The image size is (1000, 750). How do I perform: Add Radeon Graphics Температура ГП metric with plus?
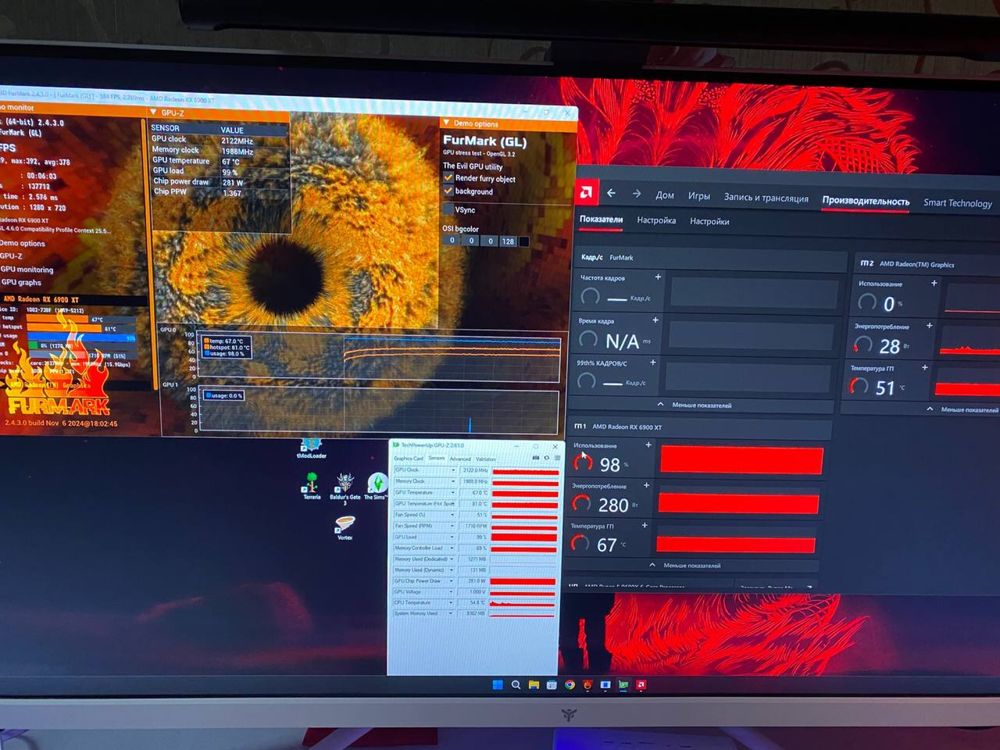tap(925, 367)
